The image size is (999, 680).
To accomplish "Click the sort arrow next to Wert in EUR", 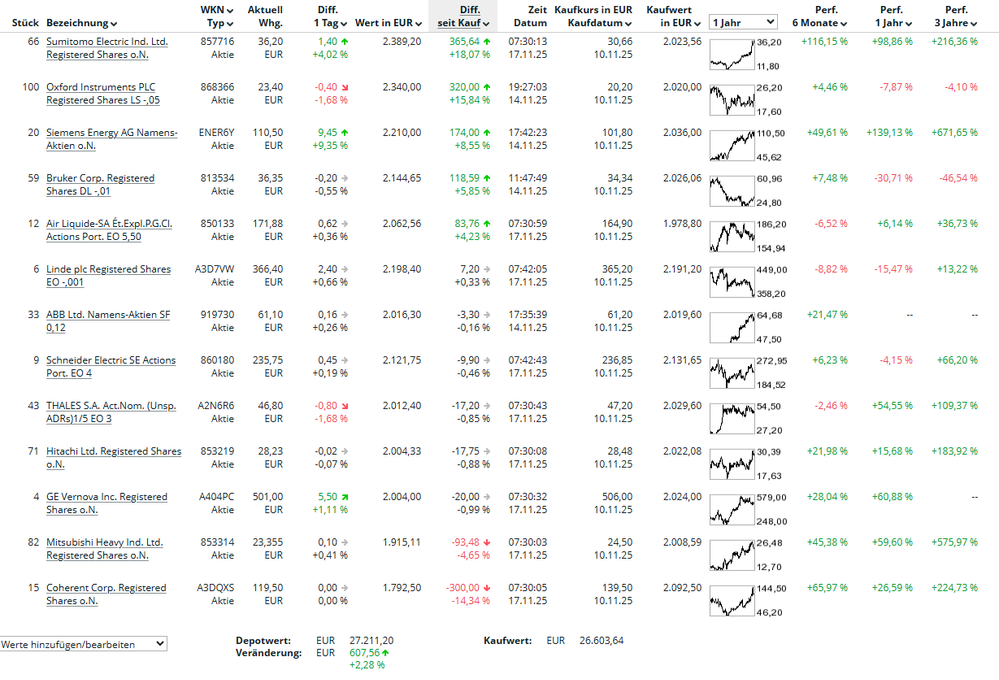I will tap(416, 22).
